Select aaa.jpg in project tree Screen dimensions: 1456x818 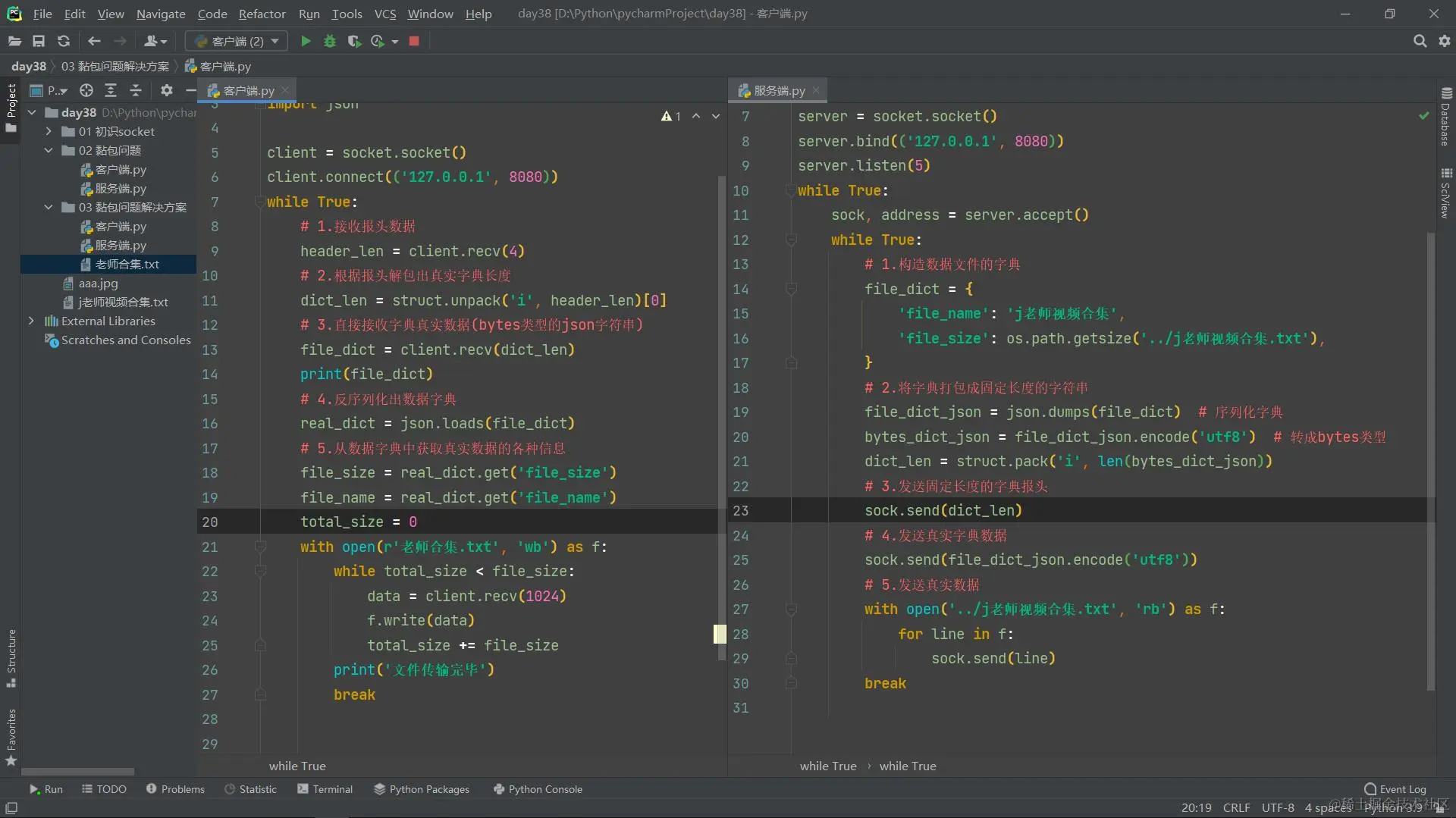98,283
